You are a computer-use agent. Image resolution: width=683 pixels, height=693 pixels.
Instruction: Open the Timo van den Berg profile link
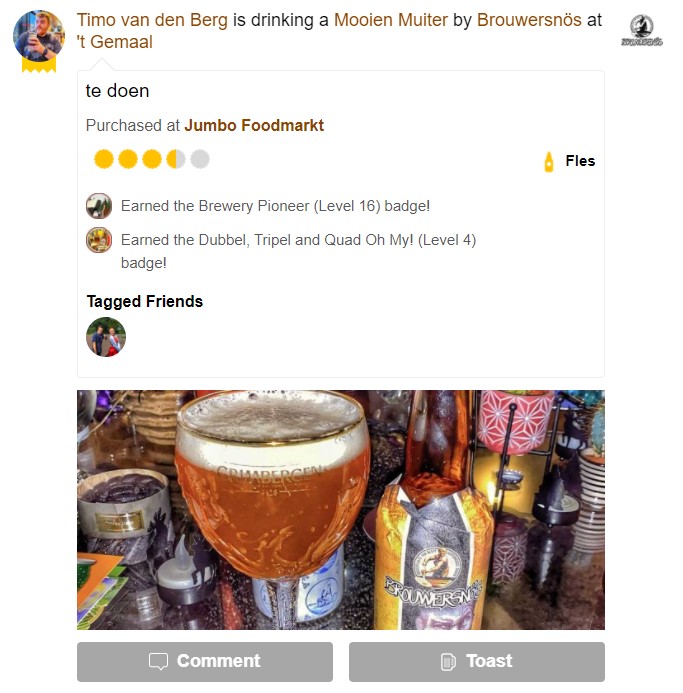[153, 20]
